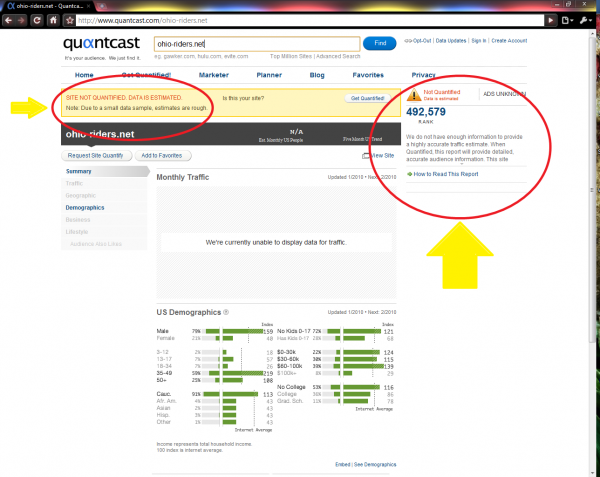Click the Not Quantified warning triangle icon
The width and height of the screenshot is (600, 477).
[x=413, y=96]
